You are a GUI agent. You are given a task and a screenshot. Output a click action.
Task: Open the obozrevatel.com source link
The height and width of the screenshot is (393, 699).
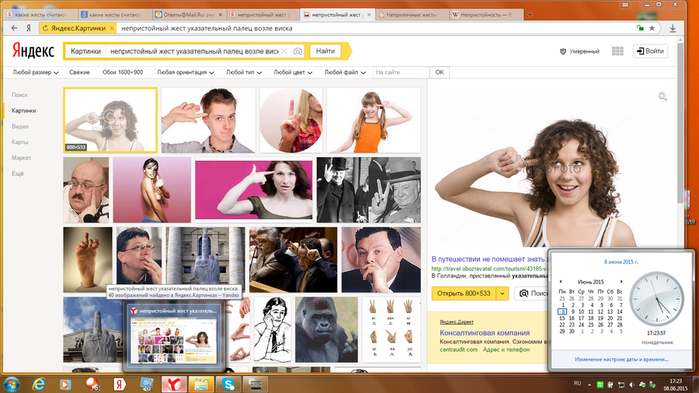pos(489,269)
